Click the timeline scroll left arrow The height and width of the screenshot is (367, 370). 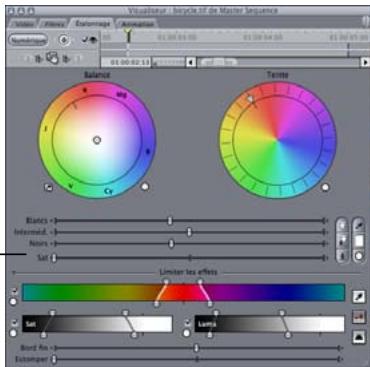pos(191,62)
